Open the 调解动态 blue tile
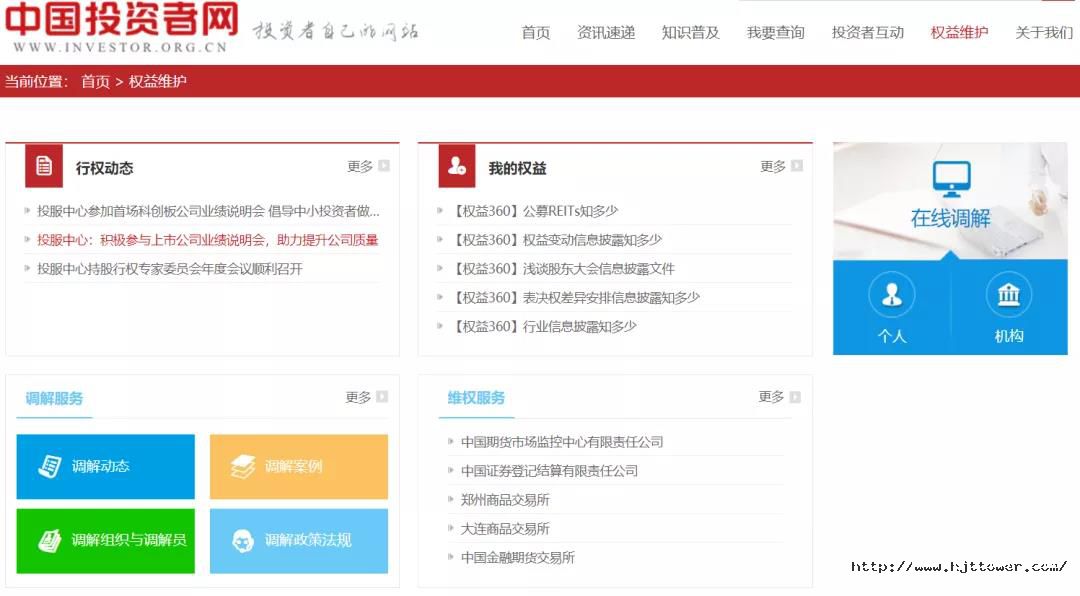The image size is (1080, 596). 105,466
